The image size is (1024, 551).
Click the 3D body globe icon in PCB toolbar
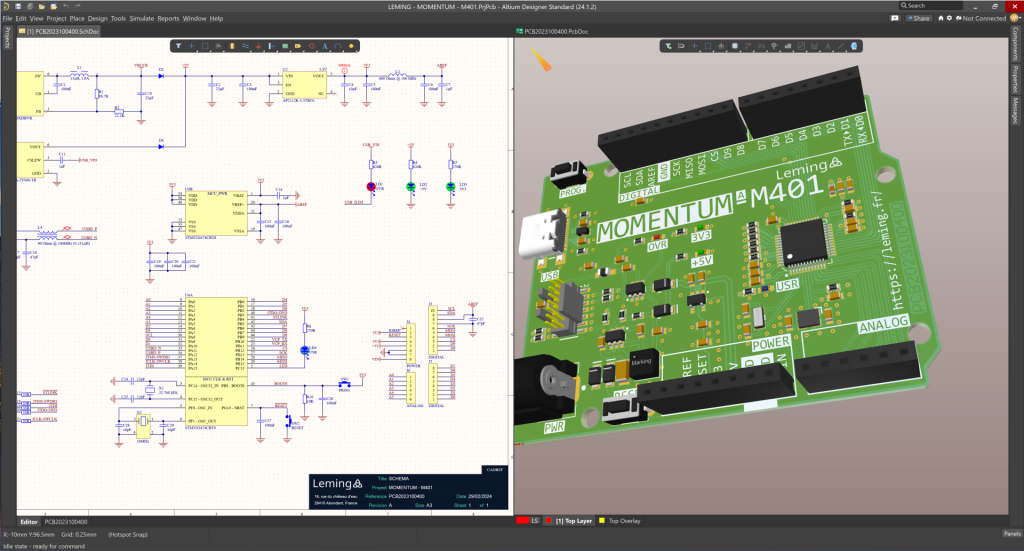point(854,46)
